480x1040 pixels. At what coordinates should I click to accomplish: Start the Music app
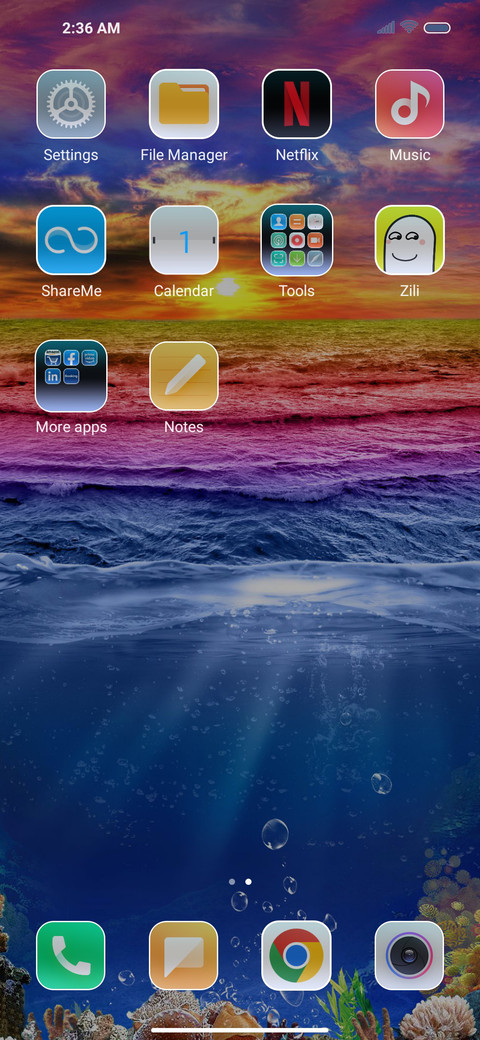point(410,104)
